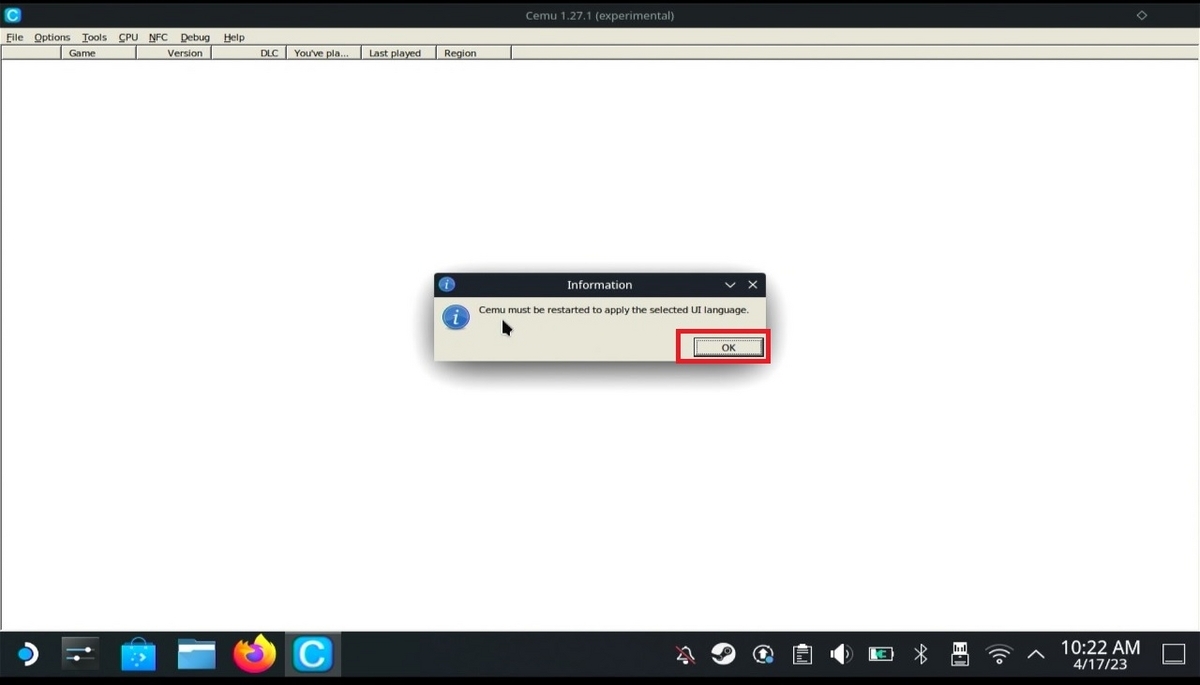Sort game list by DLC column
This screenshot has height=685, width=1200.
(x=249, y=53)
